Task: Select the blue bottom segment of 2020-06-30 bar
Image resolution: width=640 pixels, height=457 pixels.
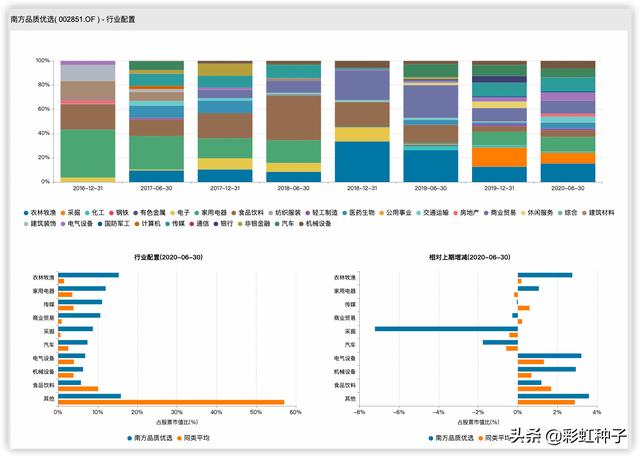Action: 568,173
